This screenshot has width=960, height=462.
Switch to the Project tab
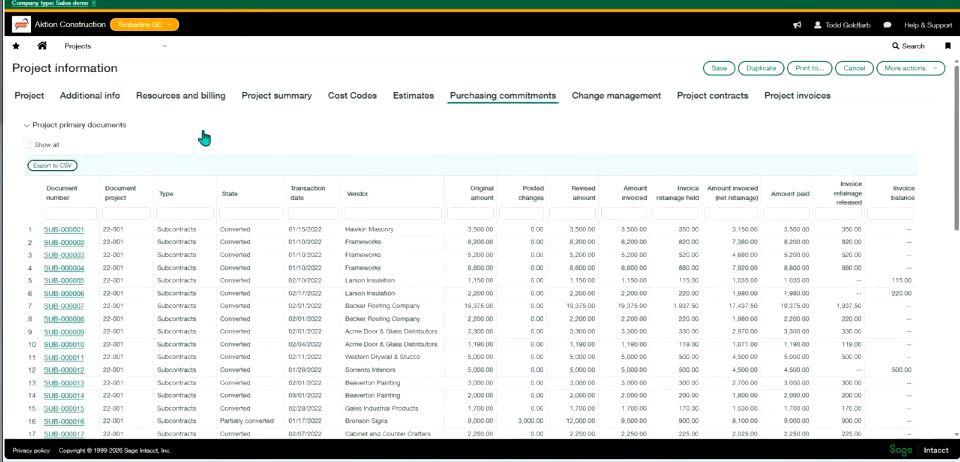[x=29, y=95]
